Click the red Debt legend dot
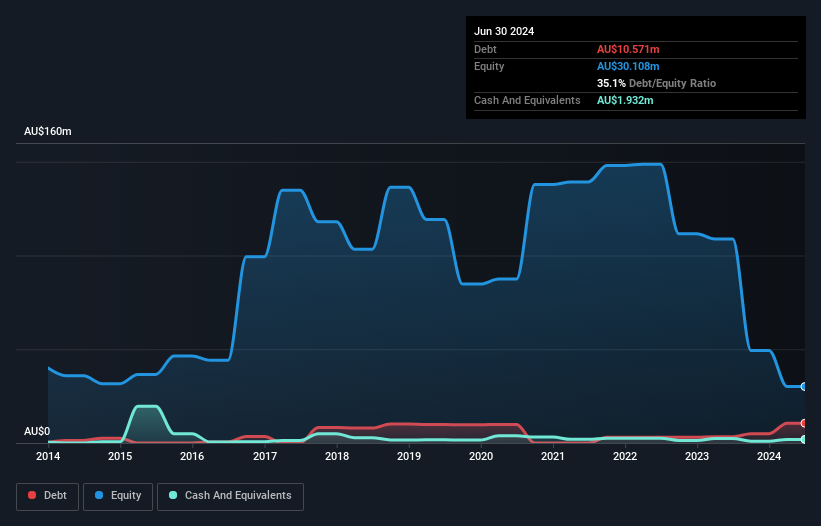 pos(32,495)
